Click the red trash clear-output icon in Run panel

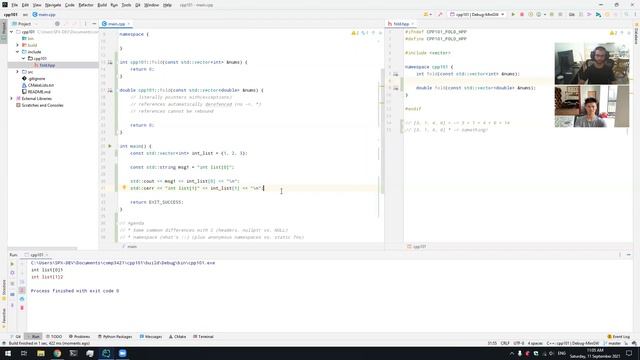tap(22, 307)
